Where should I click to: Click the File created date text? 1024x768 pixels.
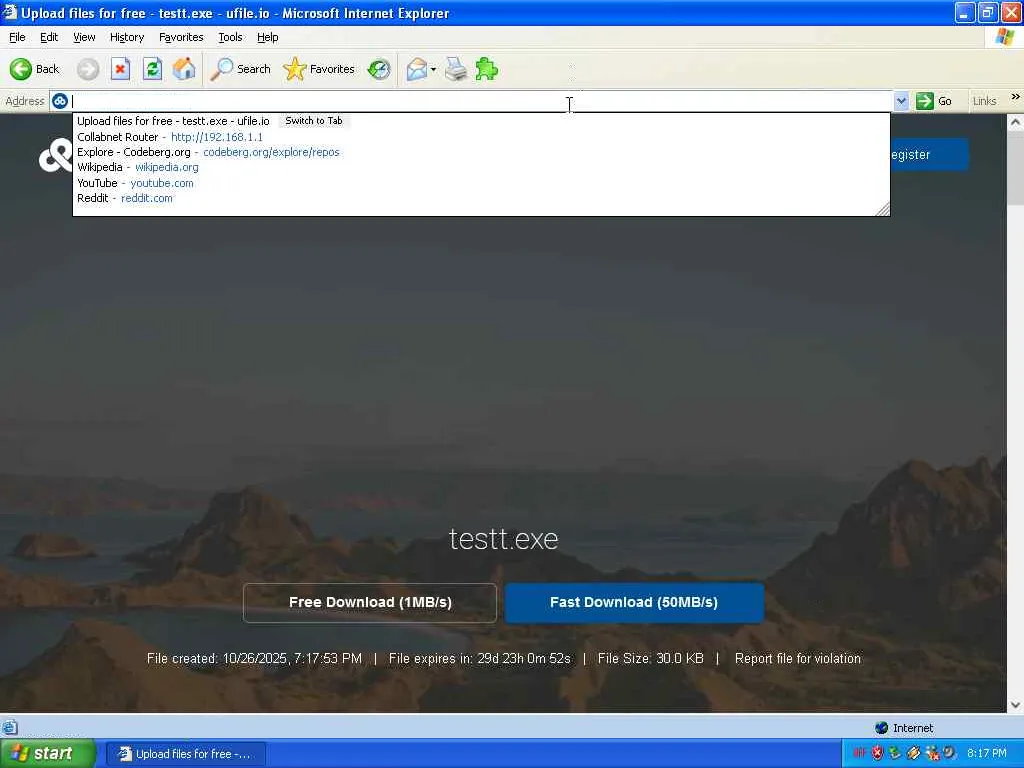pos(254,658)
